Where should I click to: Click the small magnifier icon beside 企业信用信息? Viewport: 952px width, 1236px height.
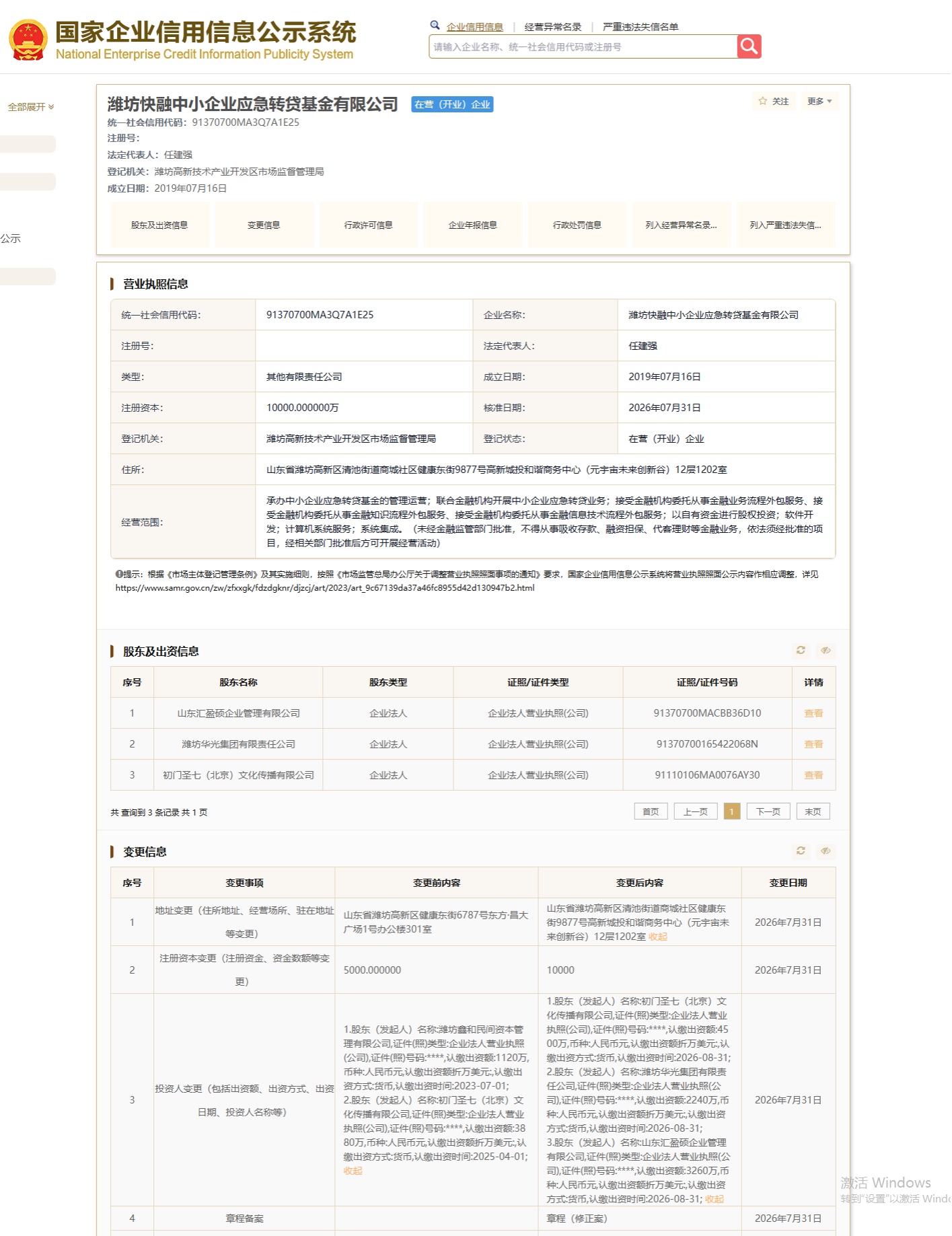435,26
